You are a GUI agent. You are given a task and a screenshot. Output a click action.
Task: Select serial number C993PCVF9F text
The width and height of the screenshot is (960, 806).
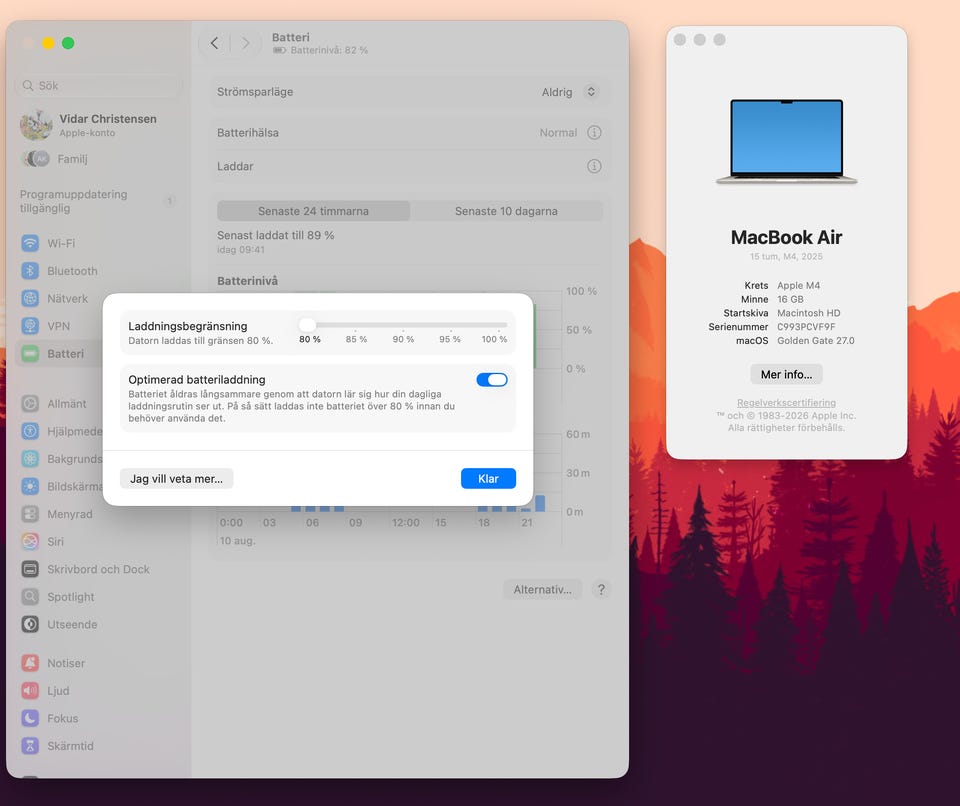tap(806, 326)
